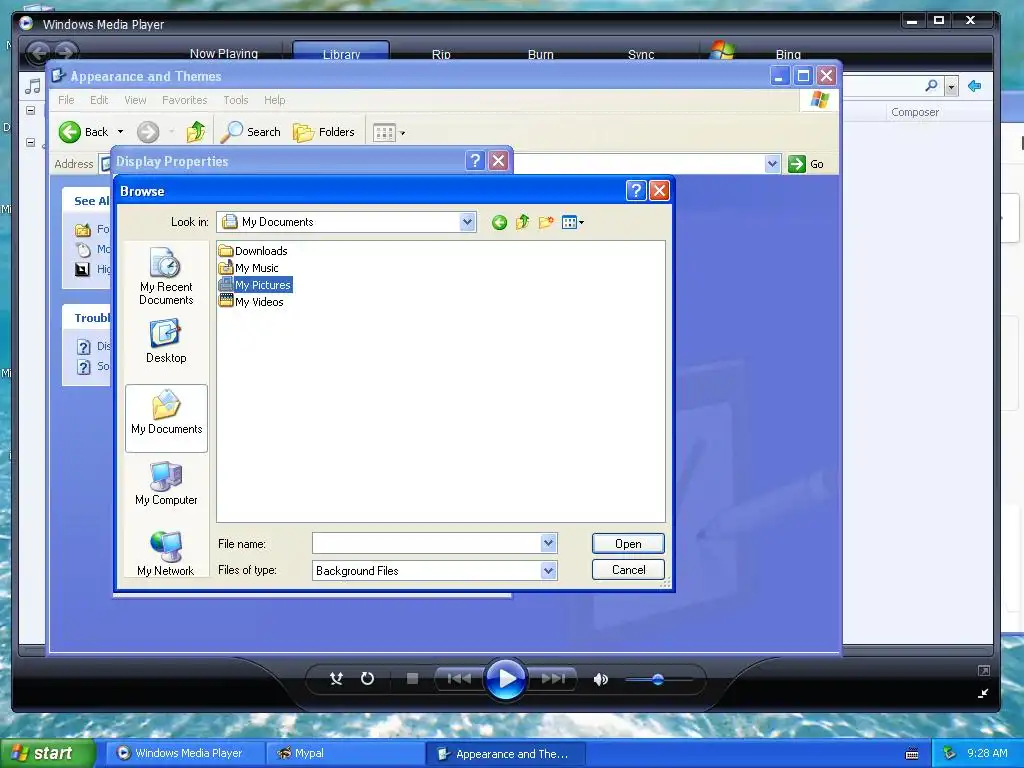The image size is (1024, 768).
Task: Close the Browse dialog
Action: coord(659,191)
